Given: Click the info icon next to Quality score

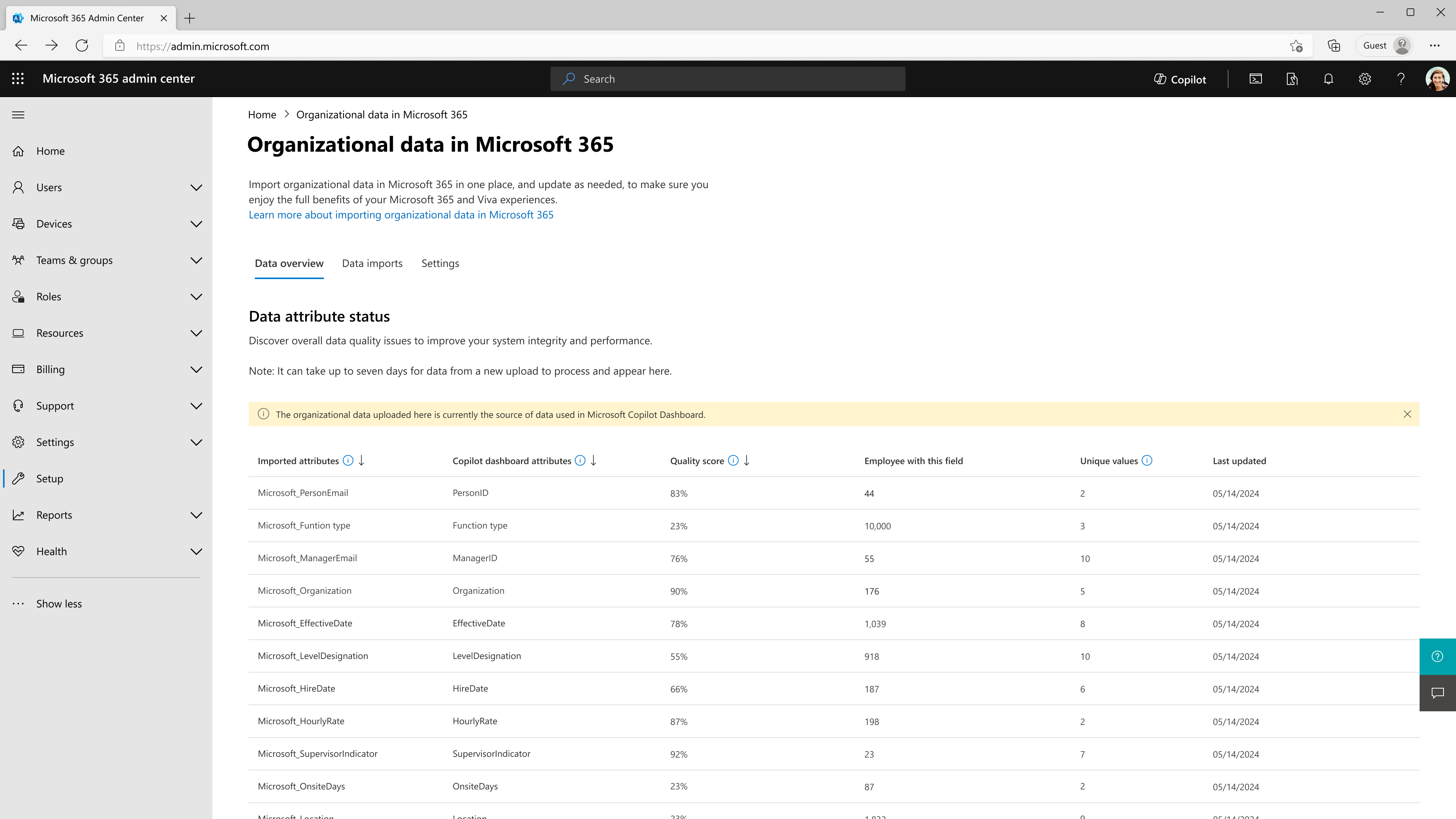Looking at the screenshot, I should click(x=733, y=461).
